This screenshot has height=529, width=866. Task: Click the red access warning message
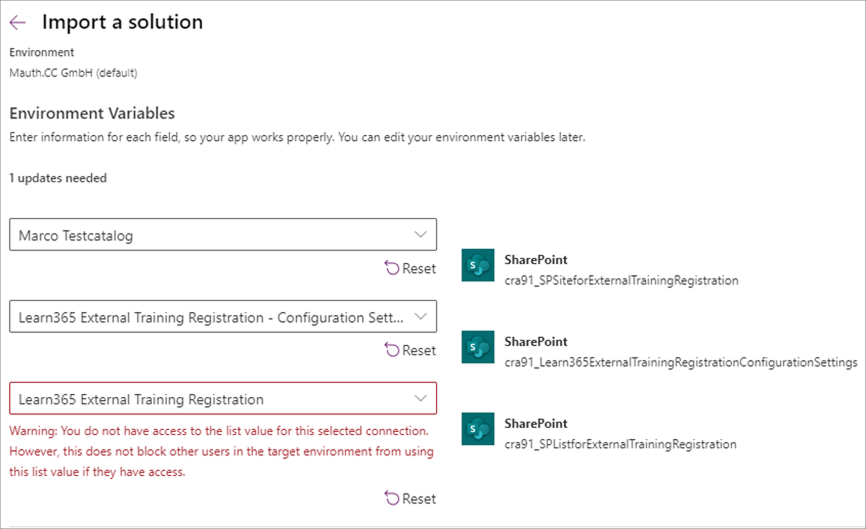tap(221, 451)
